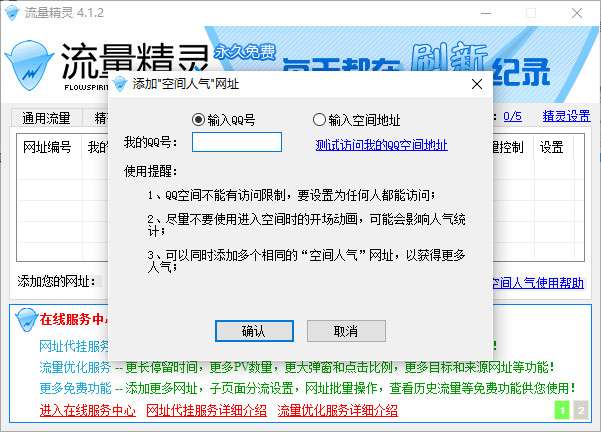Click the 设置 column header
This screenshot has width=601, height=432.
(552, 147)
